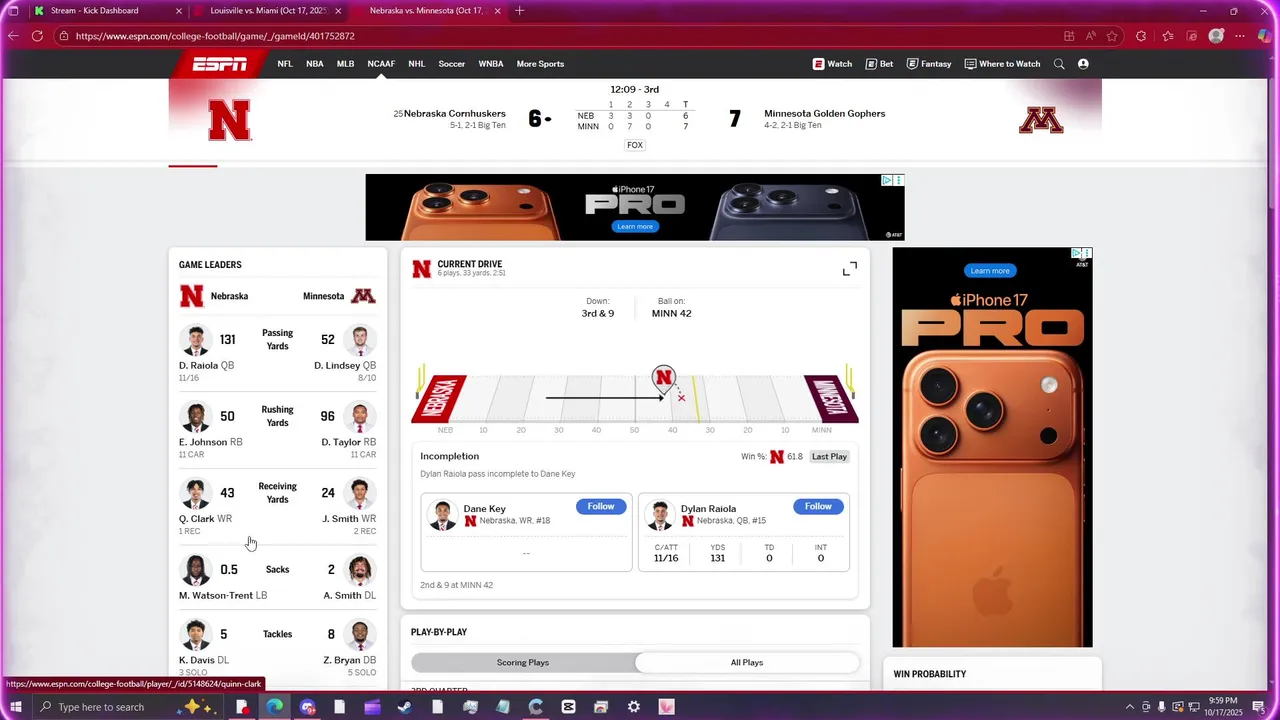Click Dane Key name in player card
1280x720 pixels.
pyautogui.click(x=484, y=509)
